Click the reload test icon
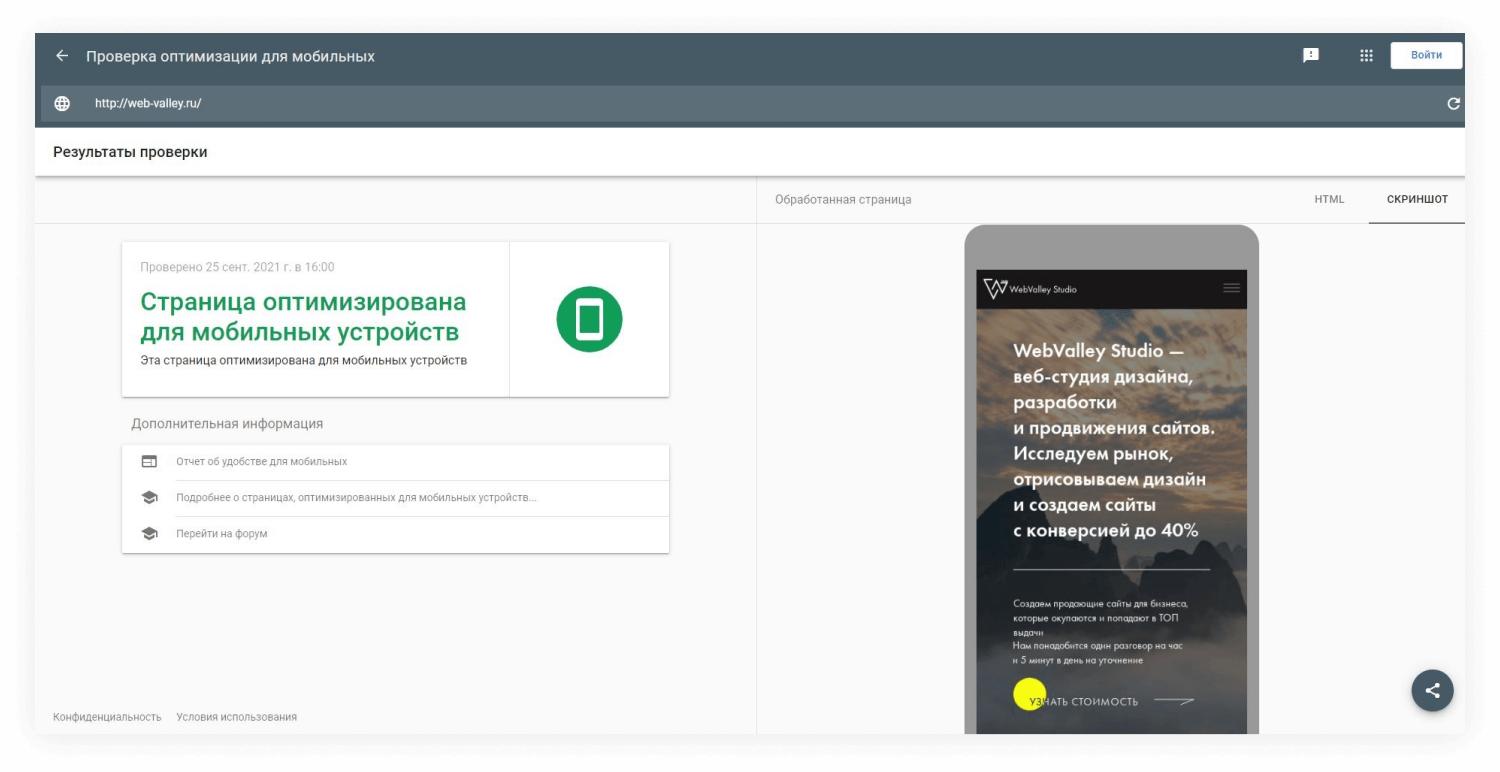The height and width of the screenshot is (772, 1500). (1453, 103)
